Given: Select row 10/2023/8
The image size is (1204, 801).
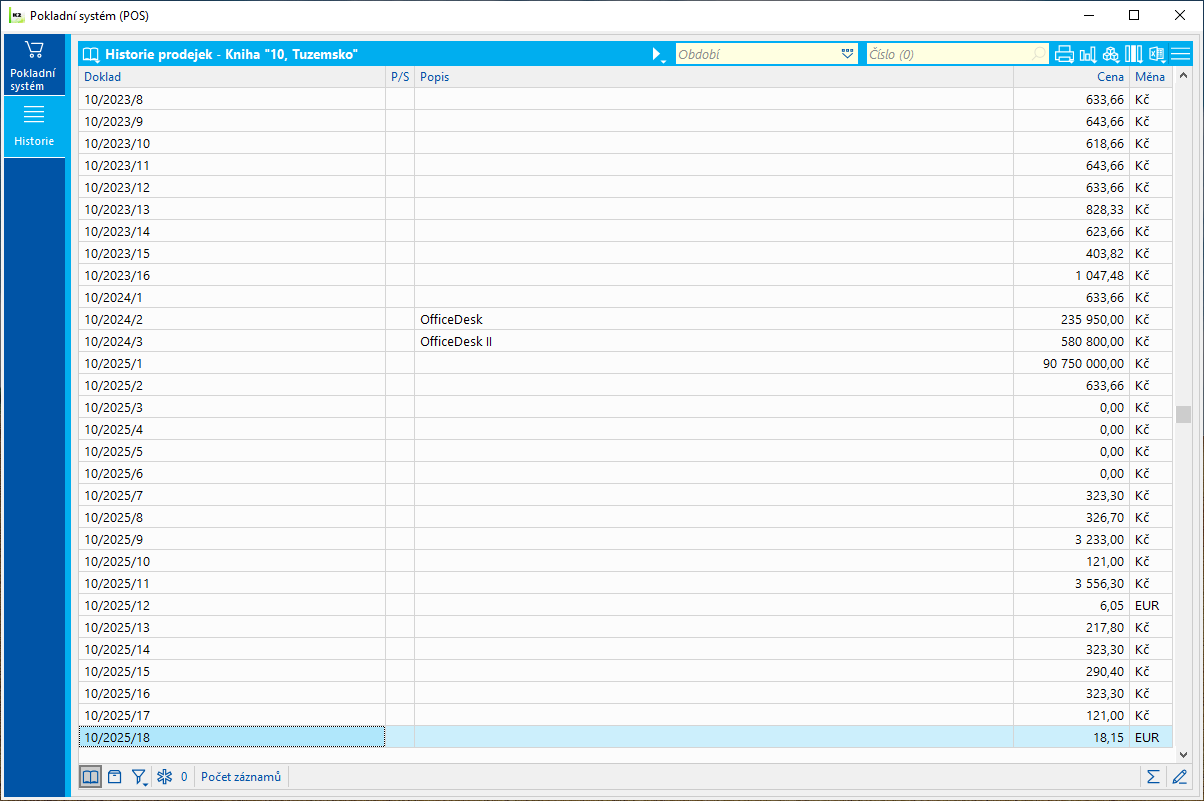Looking at the screenshot, I should (x=625, y=99).
